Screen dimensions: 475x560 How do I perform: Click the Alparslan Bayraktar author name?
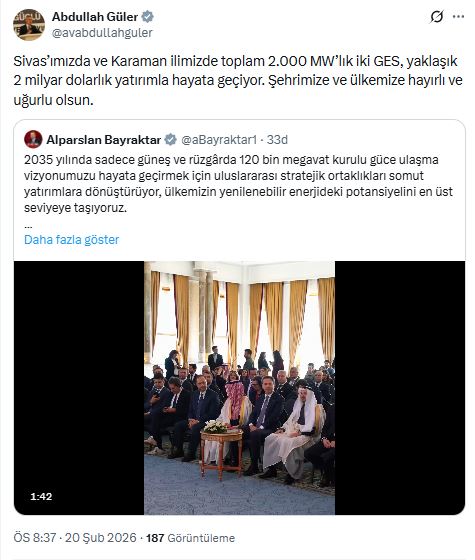pyautogui.click(x=104, y=140)
